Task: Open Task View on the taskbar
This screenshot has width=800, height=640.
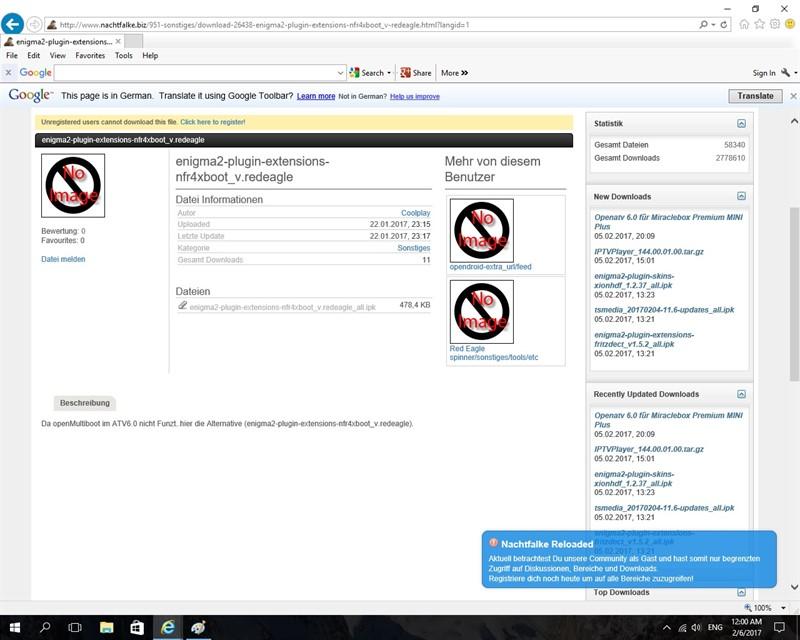Action: [x=75, y=627]
